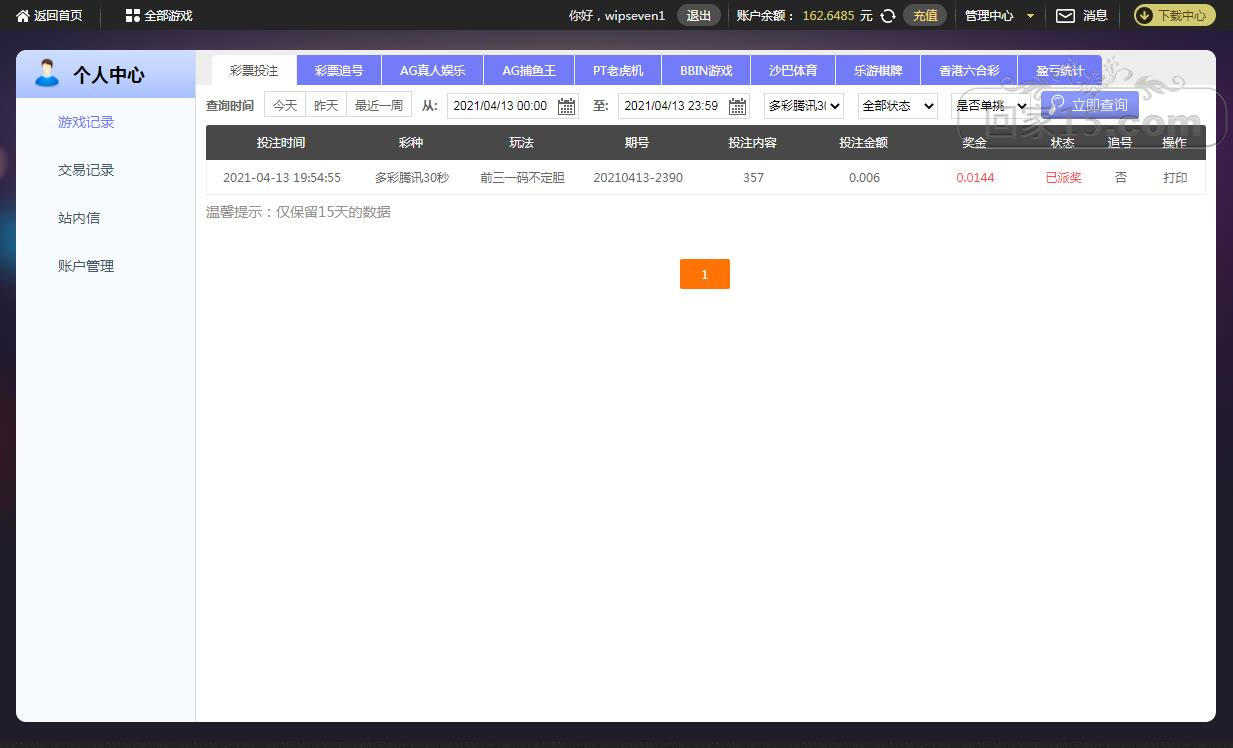
Task: Click the balance value 162.6485
Action: pos(828,16)
